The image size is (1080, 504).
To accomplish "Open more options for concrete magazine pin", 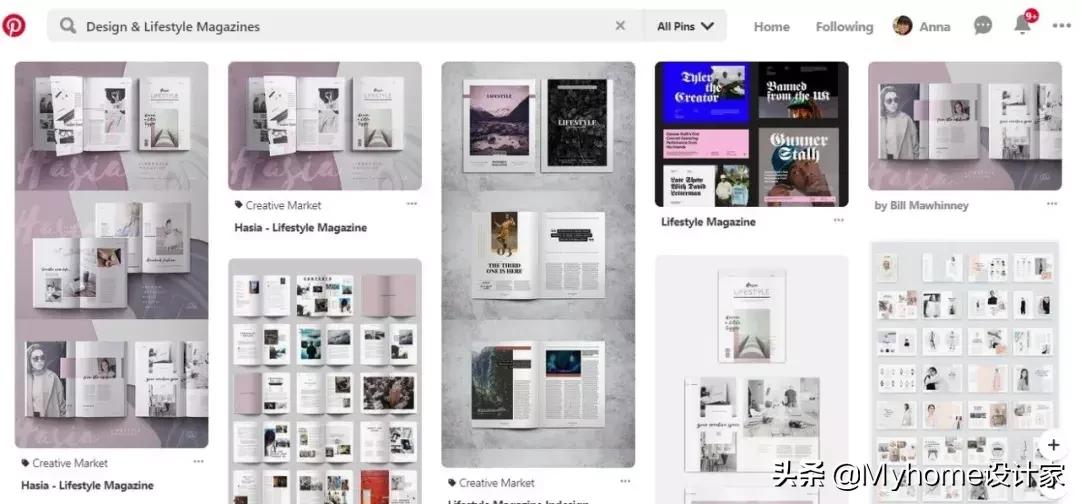I will pos(625,481).
